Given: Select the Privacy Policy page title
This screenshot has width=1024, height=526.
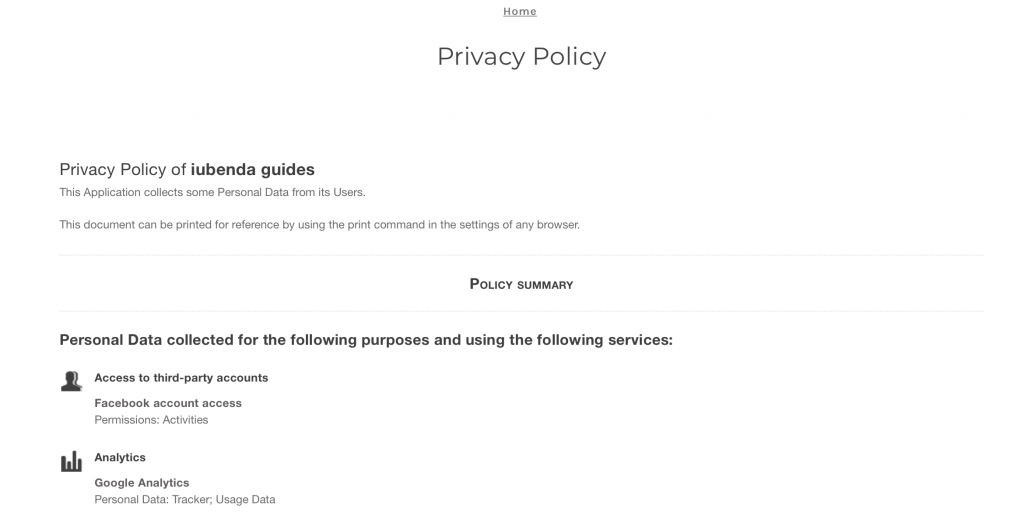Looking at the screenshot, I should coord(521,57).
